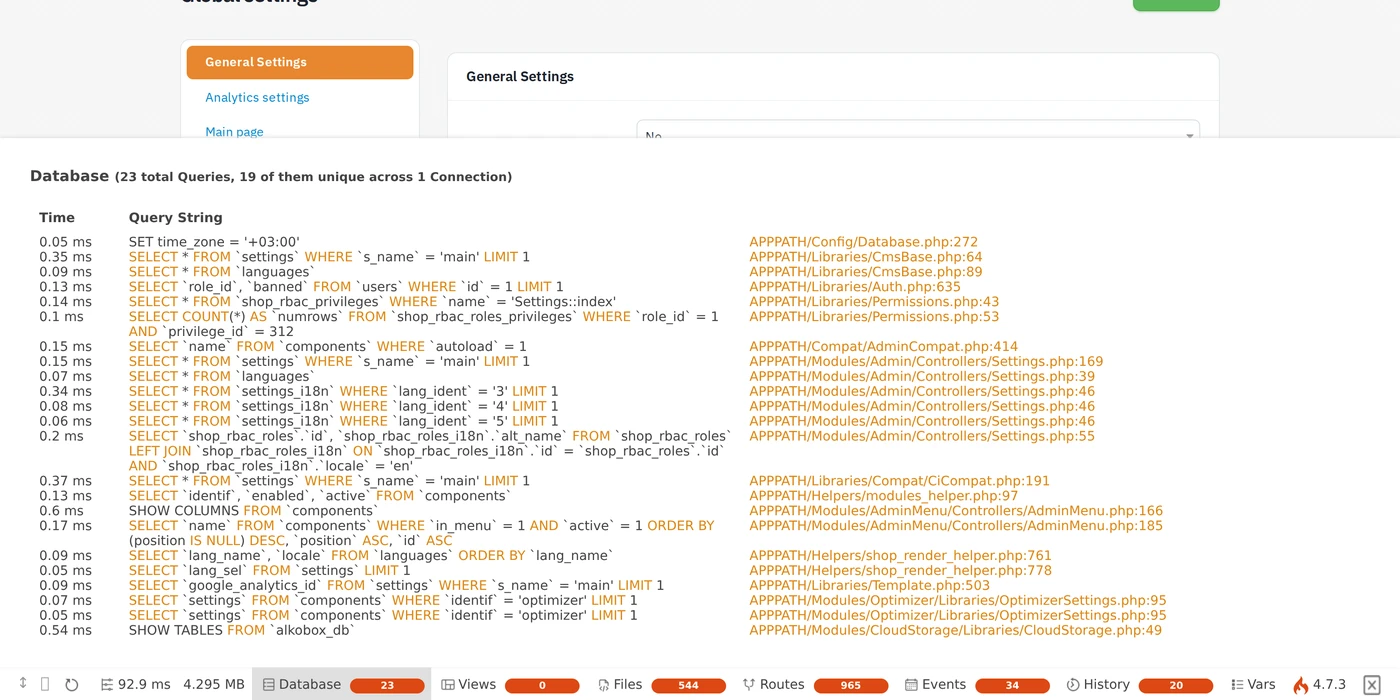Click the theme toggle icon beside reload
The height and width of the screenshot is (700, 1400).
point(45,684)
